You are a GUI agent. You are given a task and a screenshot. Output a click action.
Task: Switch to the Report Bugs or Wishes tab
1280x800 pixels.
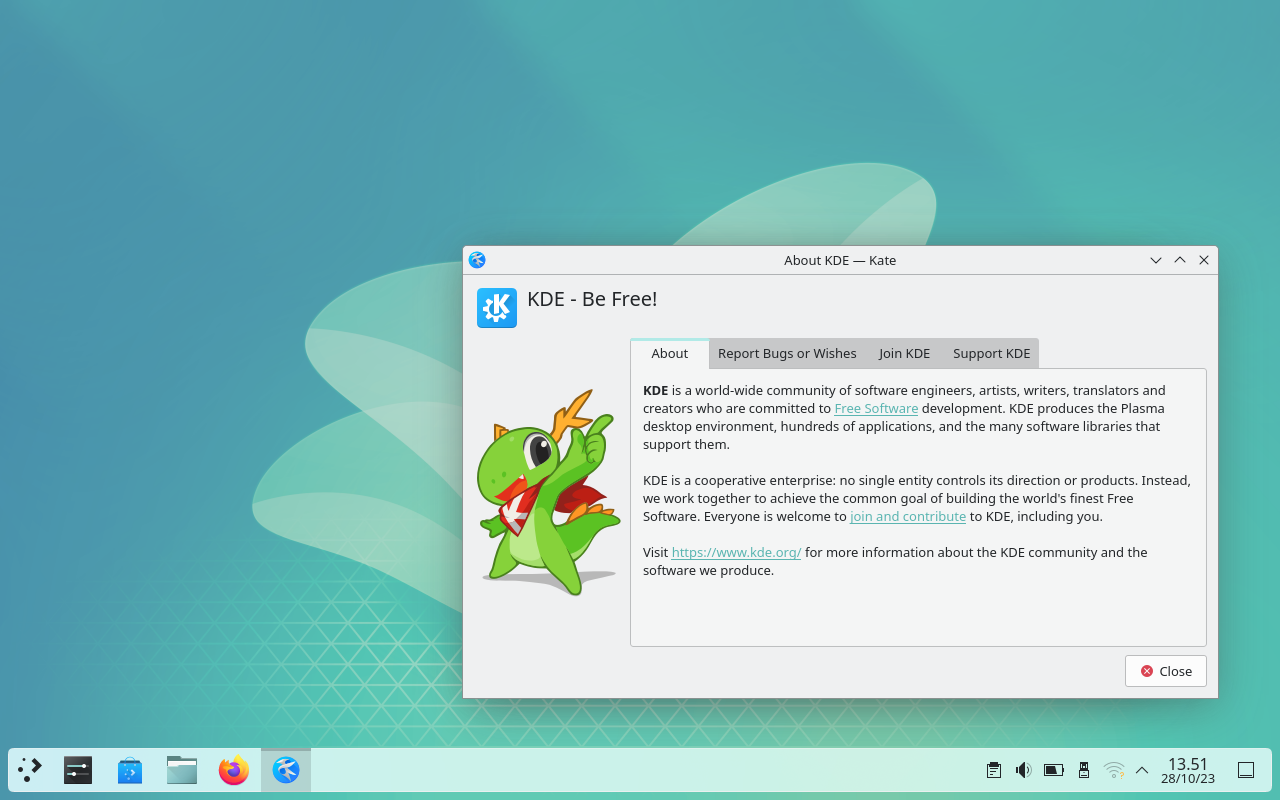(x=787, y=353)
